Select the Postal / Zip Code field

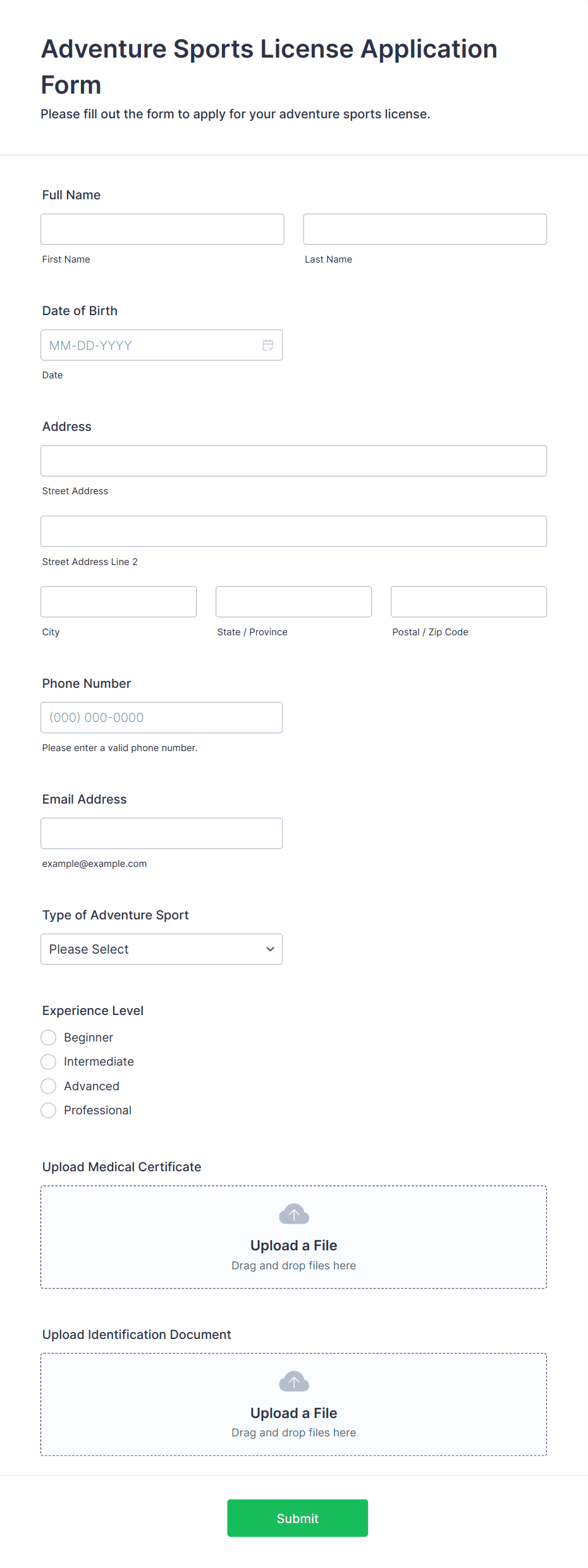[x=469, y=602]
